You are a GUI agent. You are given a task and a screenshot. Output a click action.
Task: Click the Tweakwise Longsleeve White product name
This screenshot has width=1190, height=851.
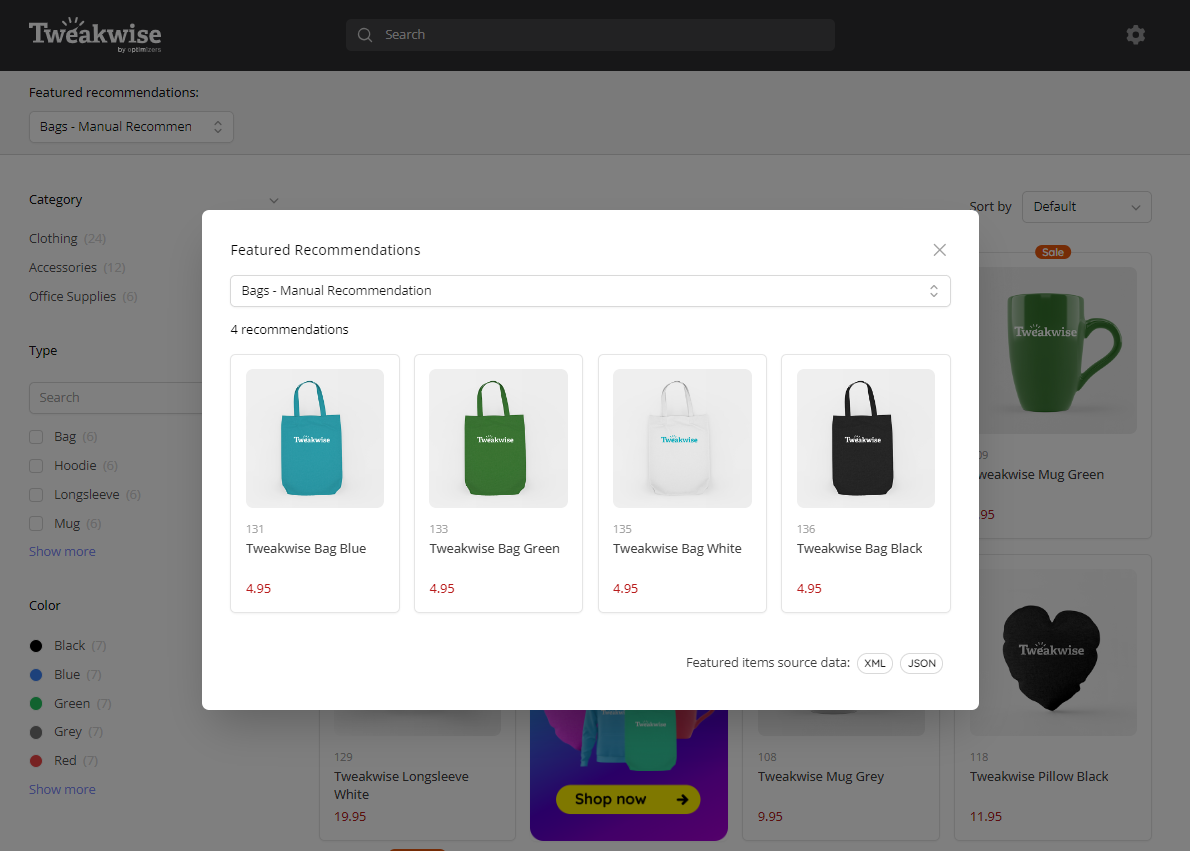click(x=401, y=786)
